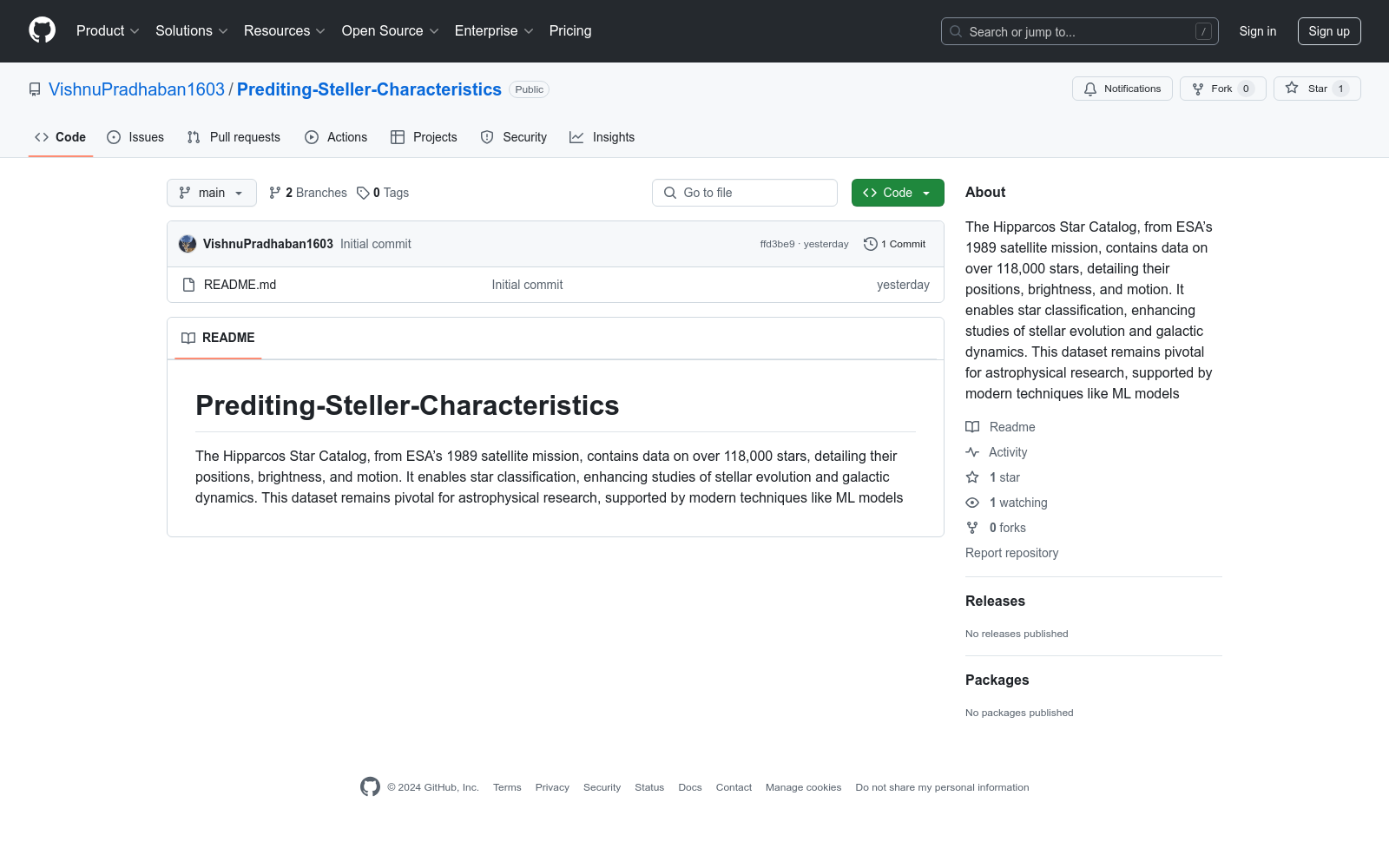Image resolution: width=1389 pixels, height=868 pixels.
Task: Fork the repository
Action: pos(1223,89)
